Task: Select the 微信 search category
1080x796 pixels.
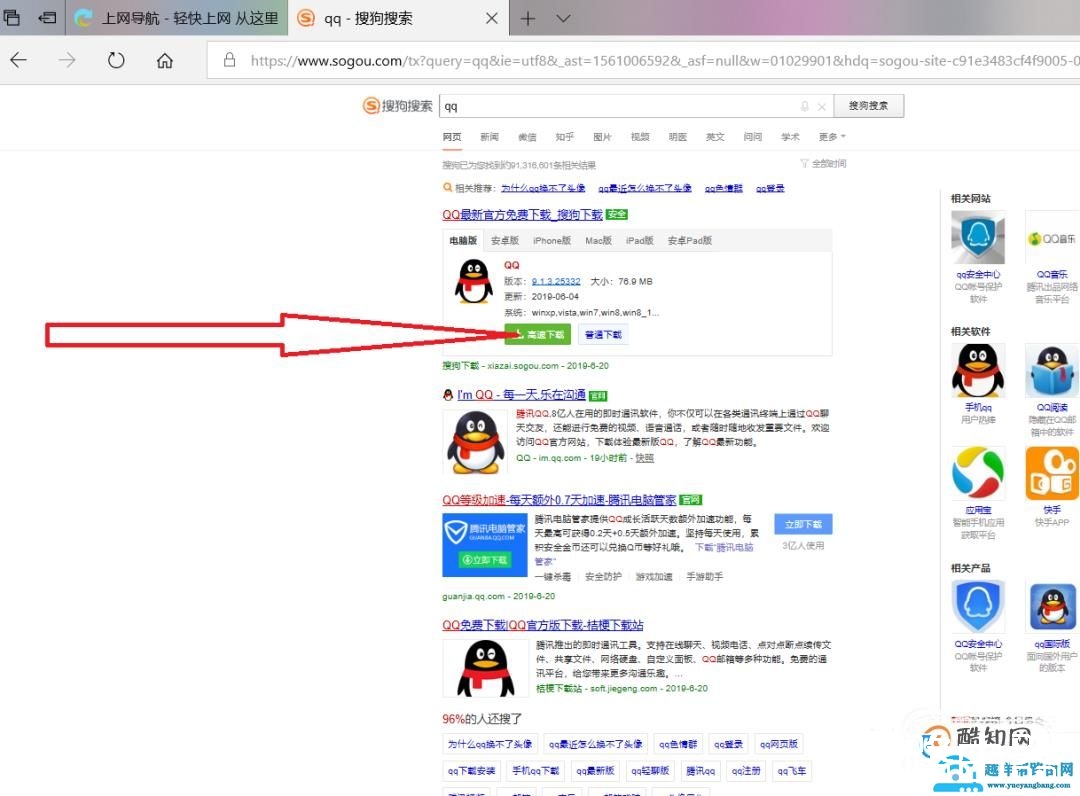Action: click(x=527, y=137)
